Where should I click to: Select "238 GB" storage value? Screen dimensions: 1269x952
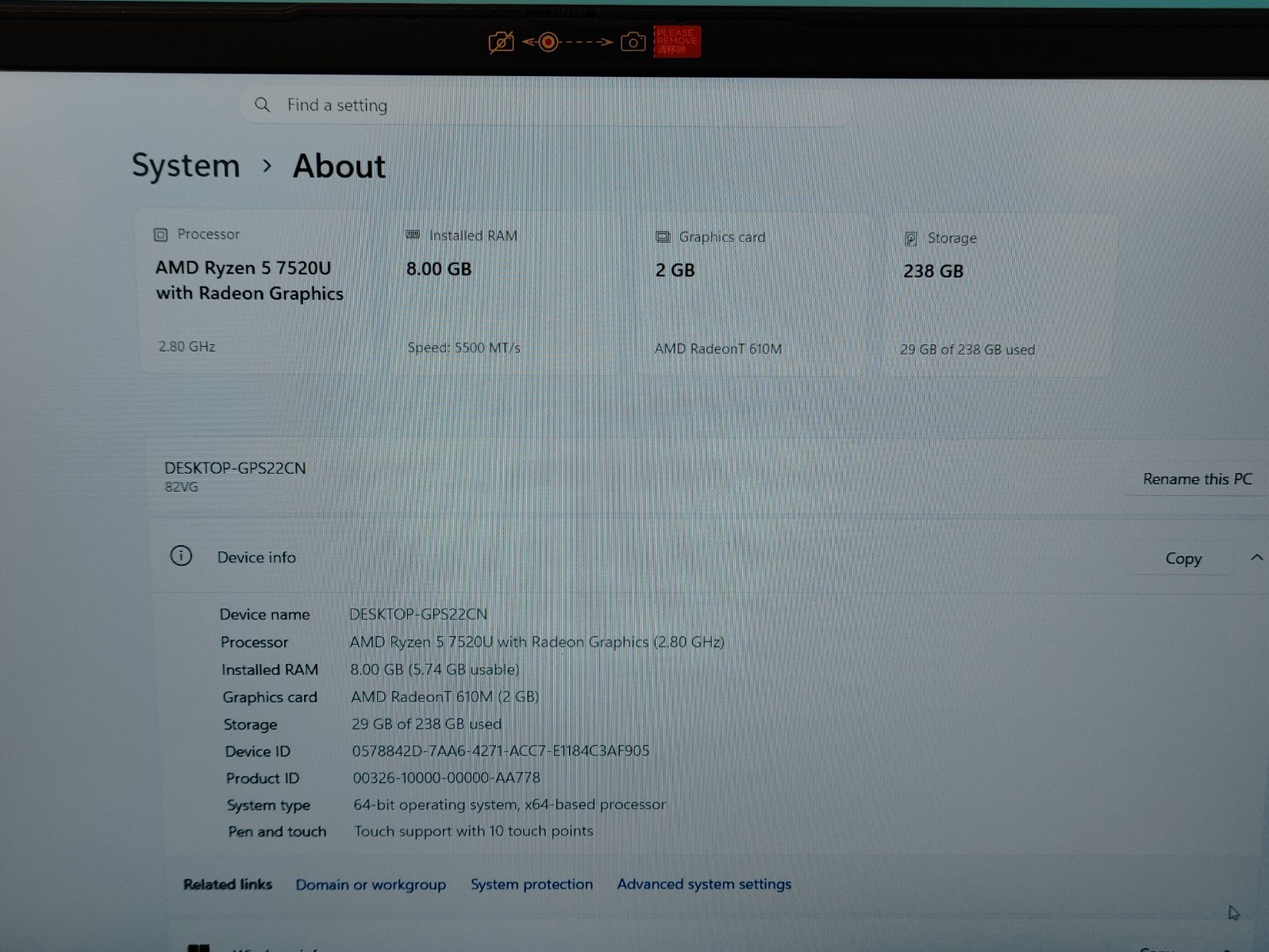click(933, 271)
